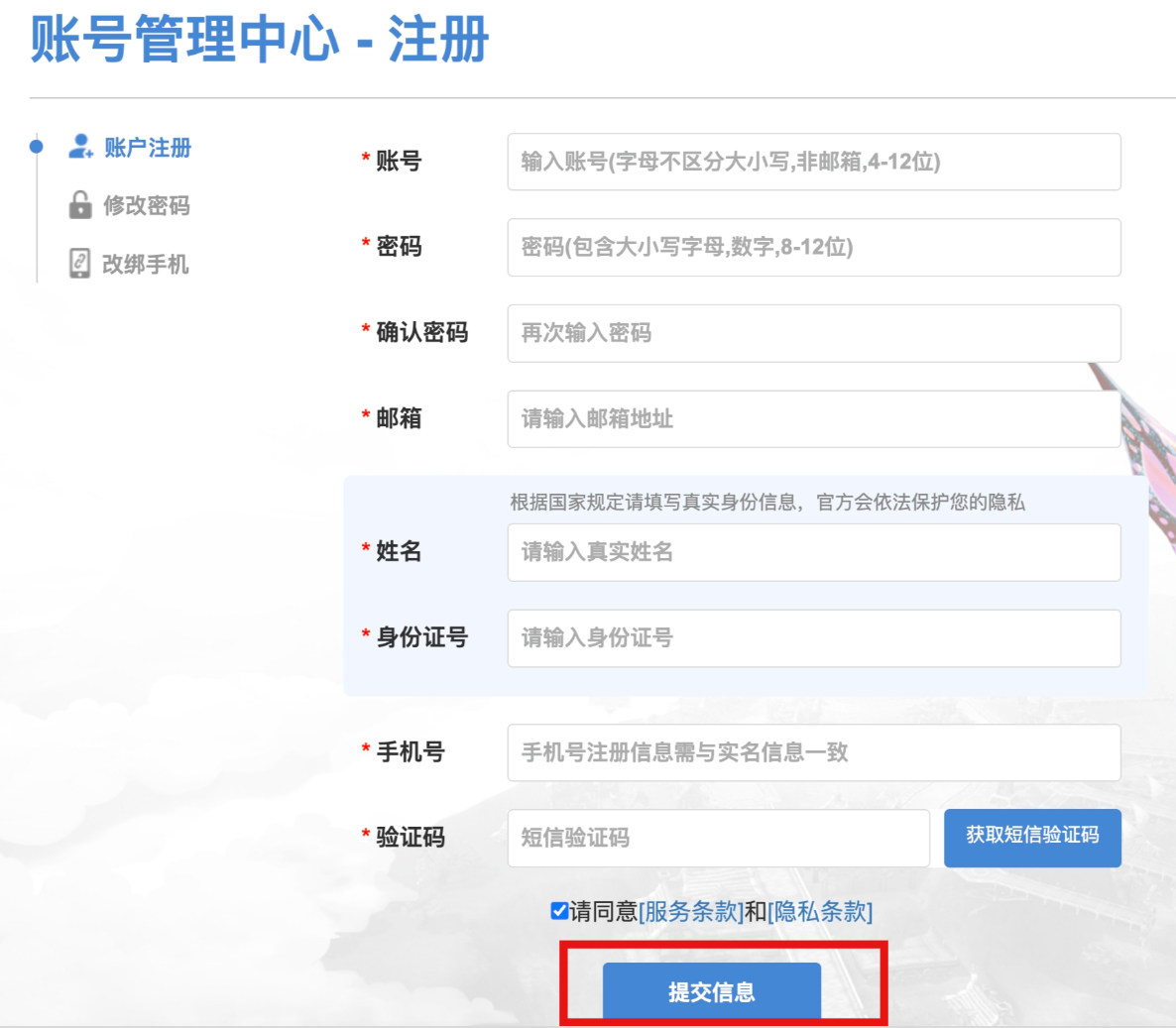Click the account registration user icon

tap(81, 146)
